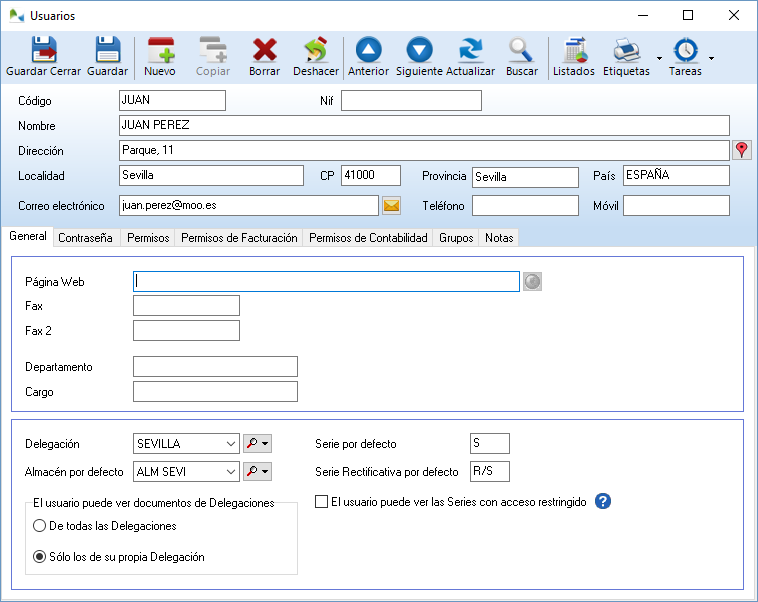Enable viewing Series con acceso restringido
758x602 pixels.
coord(322,502)
